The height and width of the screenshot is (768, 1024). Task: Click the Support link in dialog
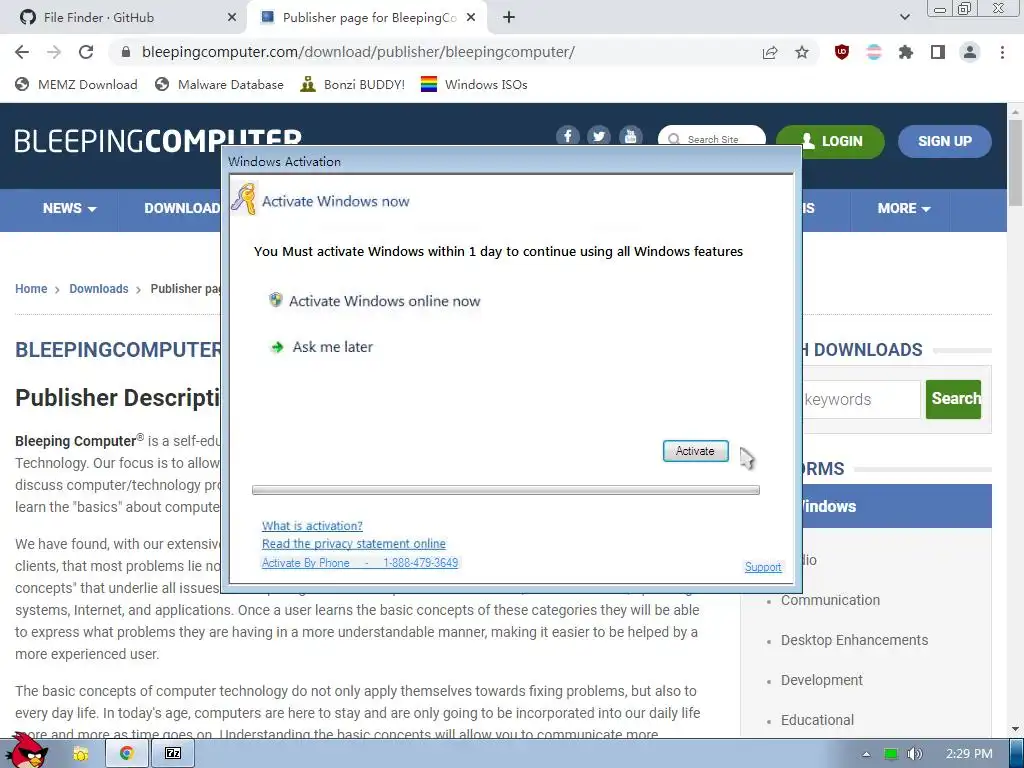(x=763, y=567)
